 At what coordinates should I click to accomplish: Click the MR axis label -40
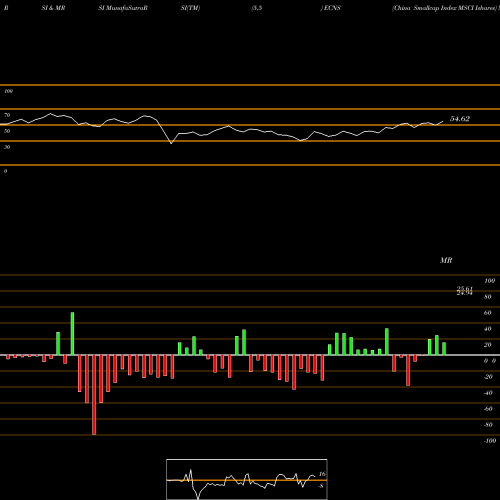pos(488,393)
